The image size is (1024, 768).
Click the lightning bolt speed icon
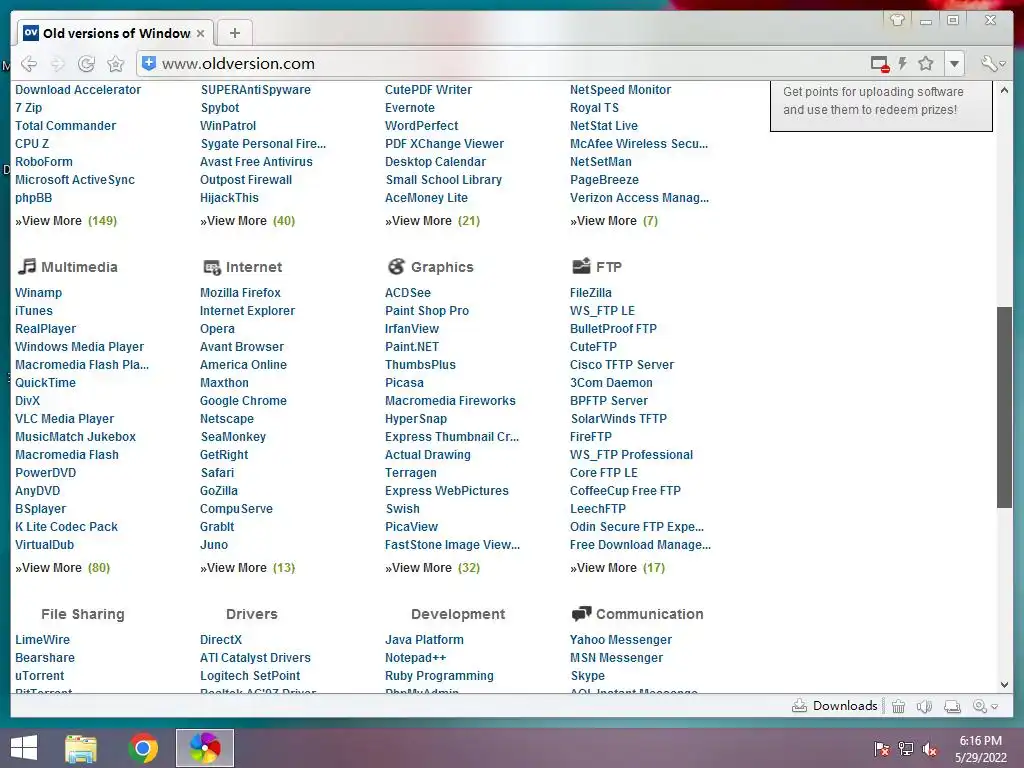point(903,63)
